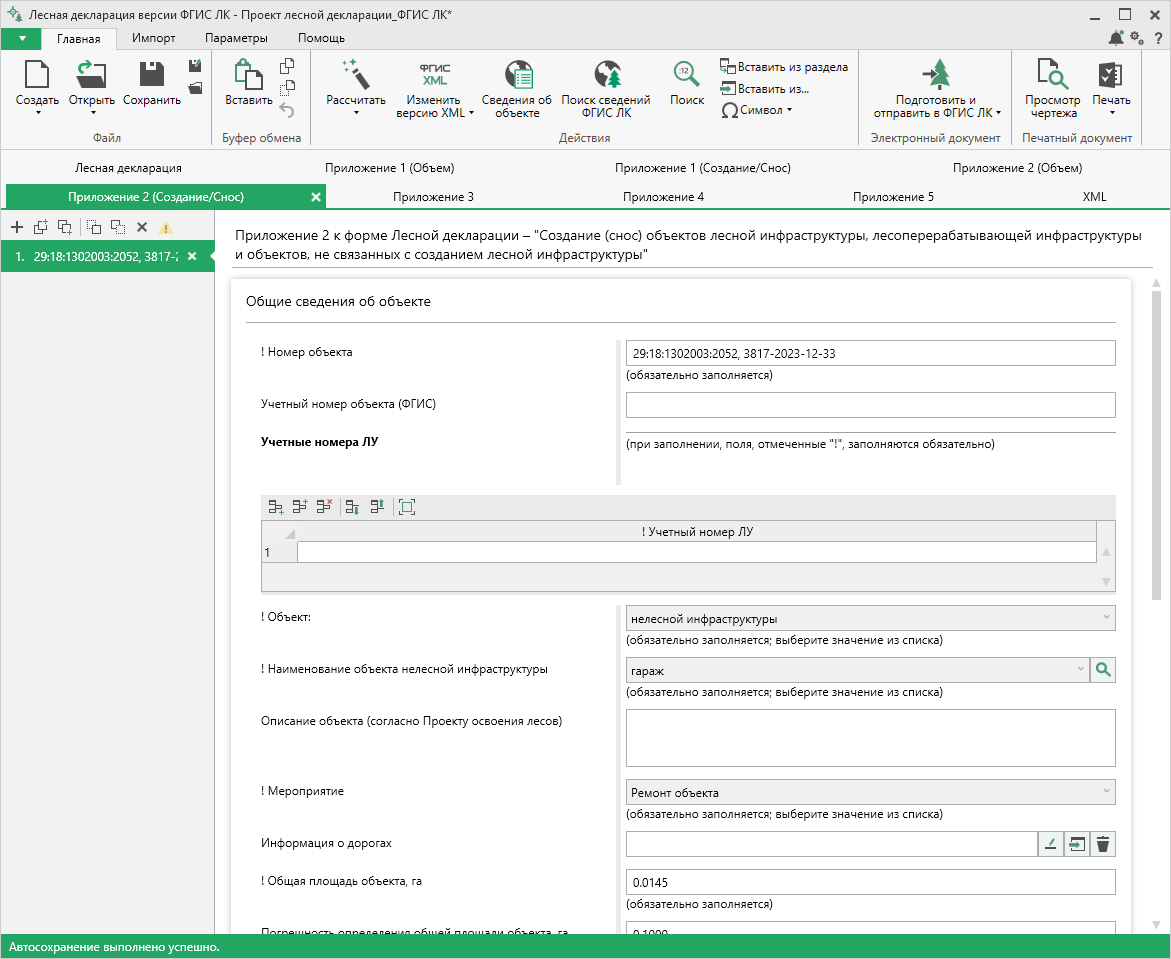This screenshot has height=959, width=1171.
Task: Open the Символ dropdown
Action: click(757, 110)
